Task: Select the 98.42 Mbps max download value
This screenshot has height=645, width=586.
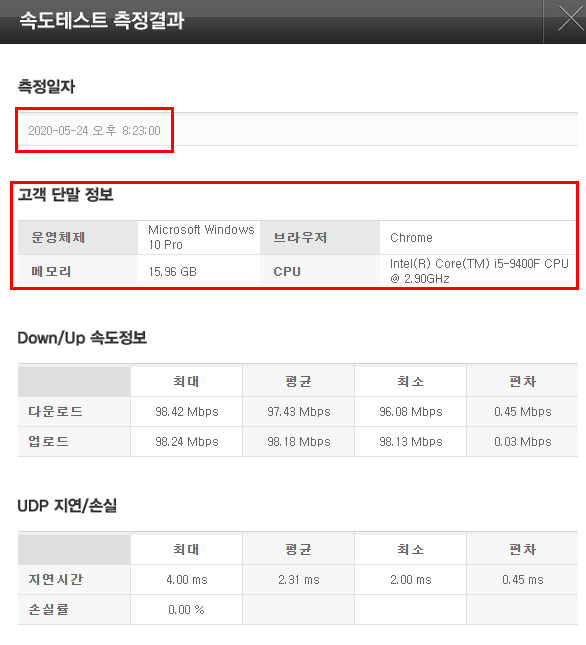Action: click(x=187, y=412)
